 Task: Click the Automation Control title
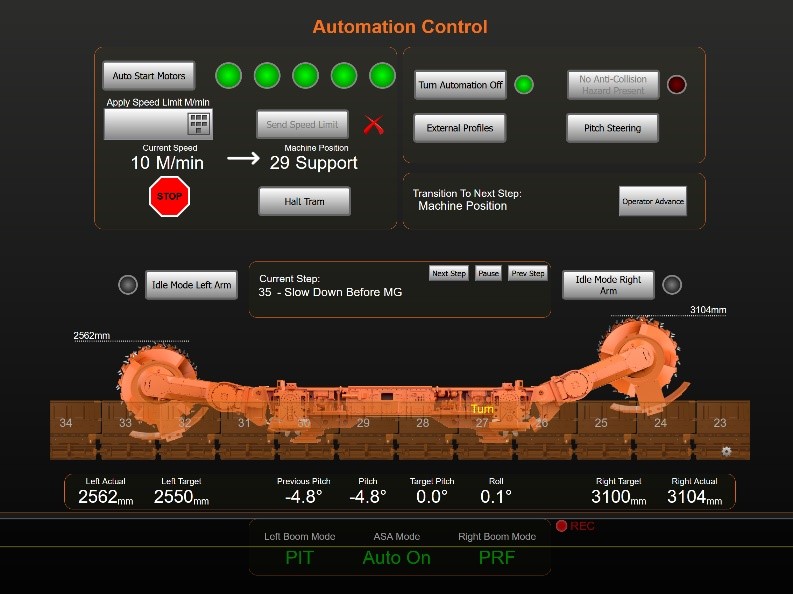coord(400,27)
